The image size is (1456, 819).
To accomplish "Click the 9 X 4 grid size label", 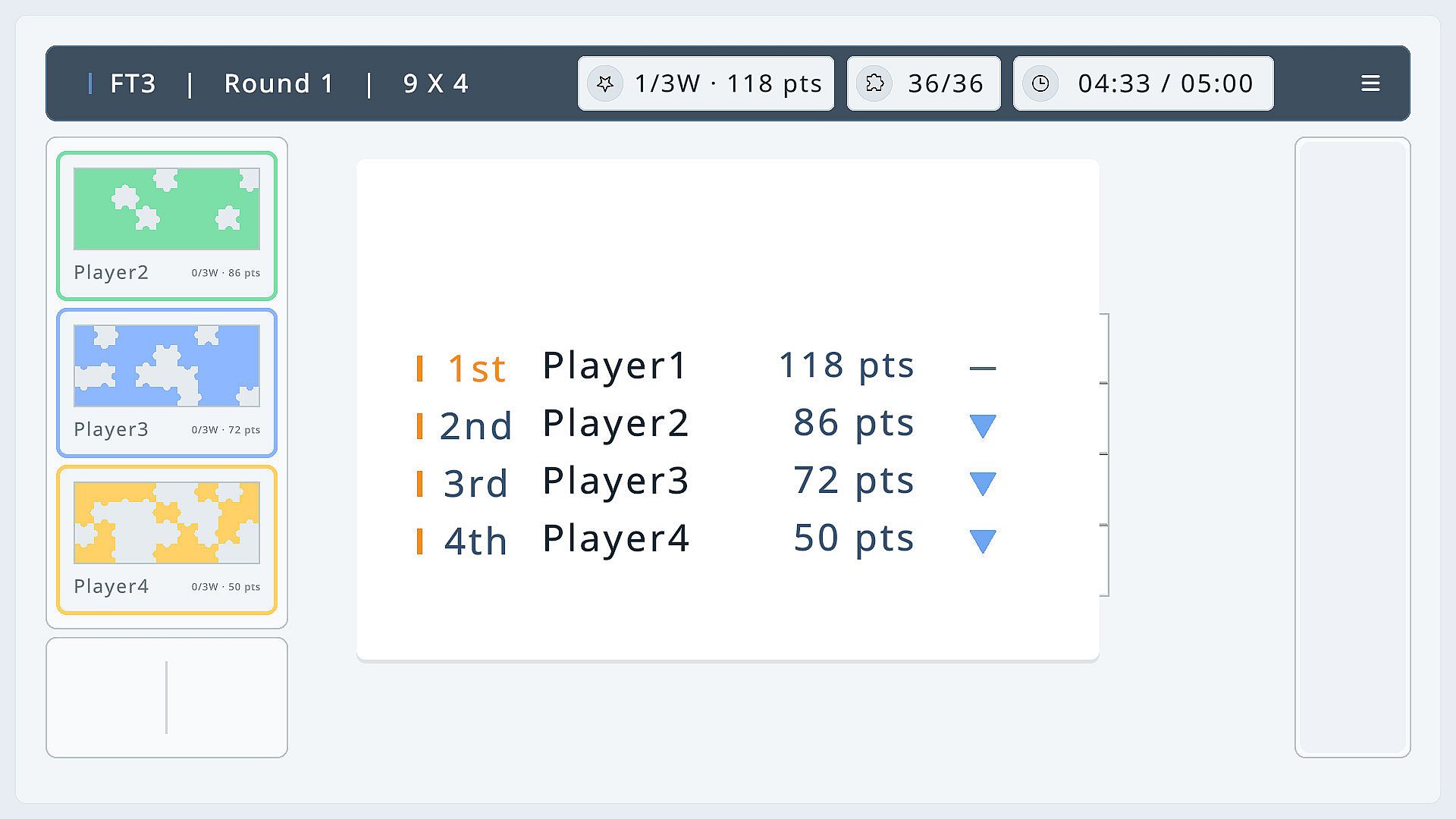I will (x=436, y=83).
